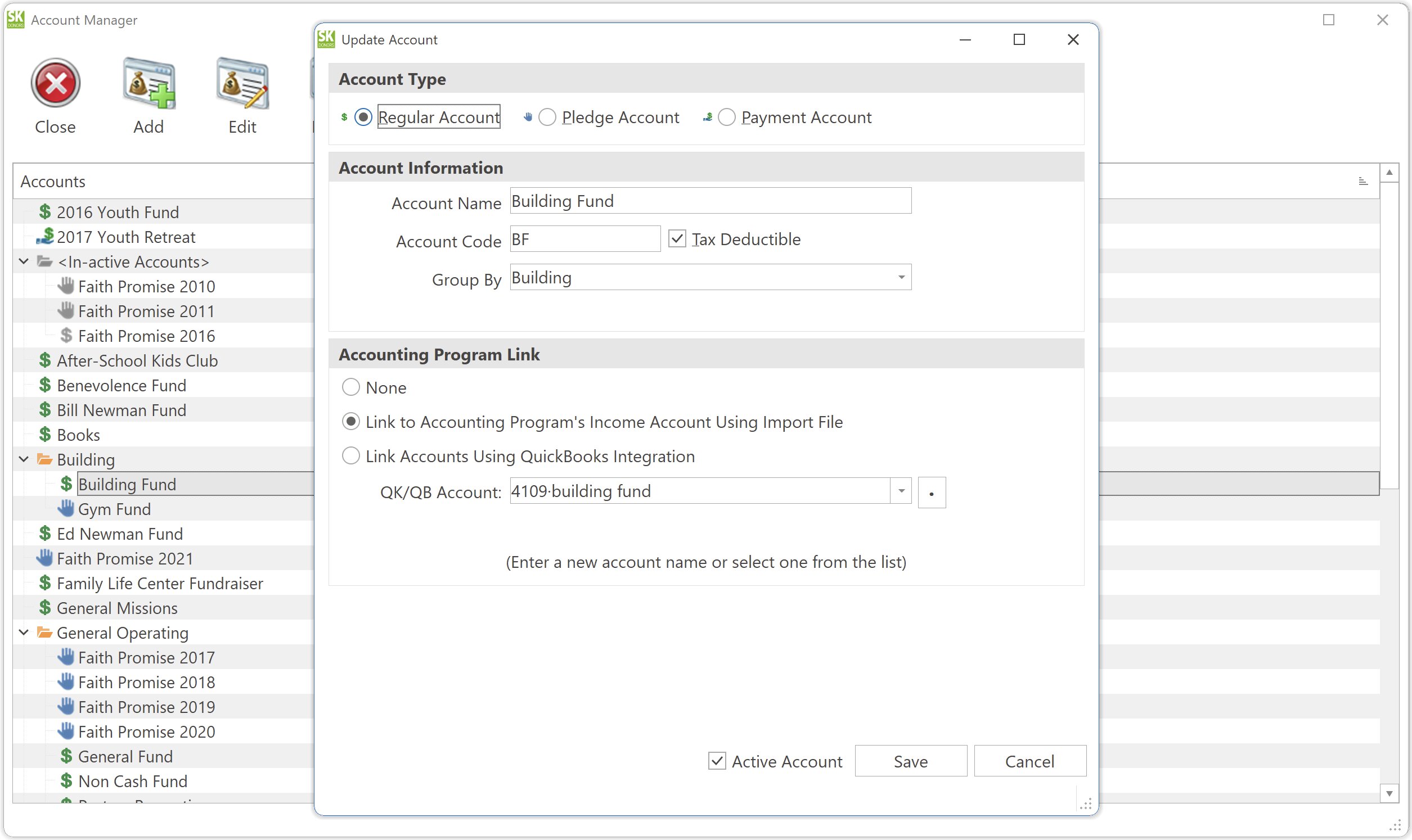Click the Add account toolbar icon
The height and width of the screenshot is (840, 1412).
(149, 84)
